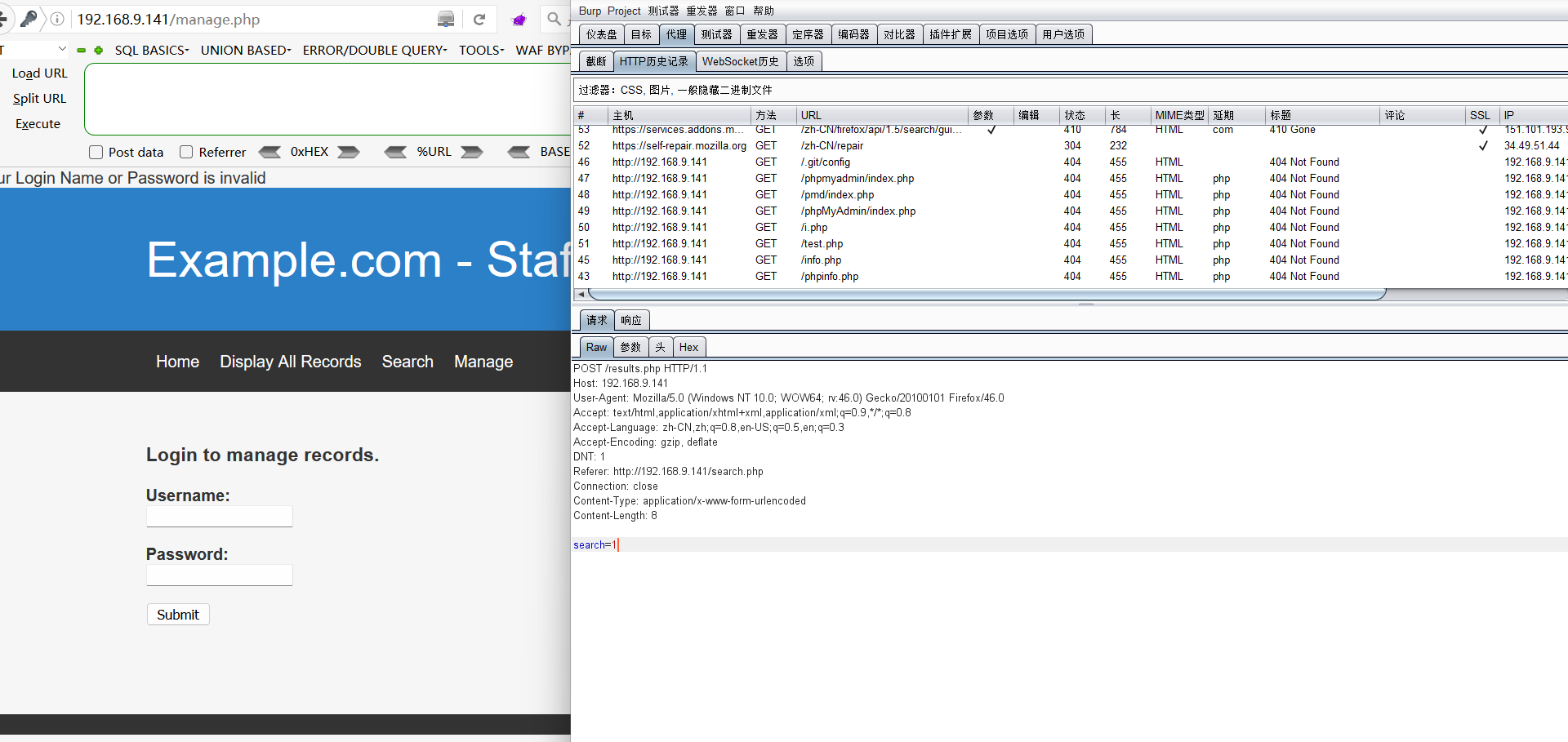
Task: Click the green minus HackBar icon
Action: 82,51
